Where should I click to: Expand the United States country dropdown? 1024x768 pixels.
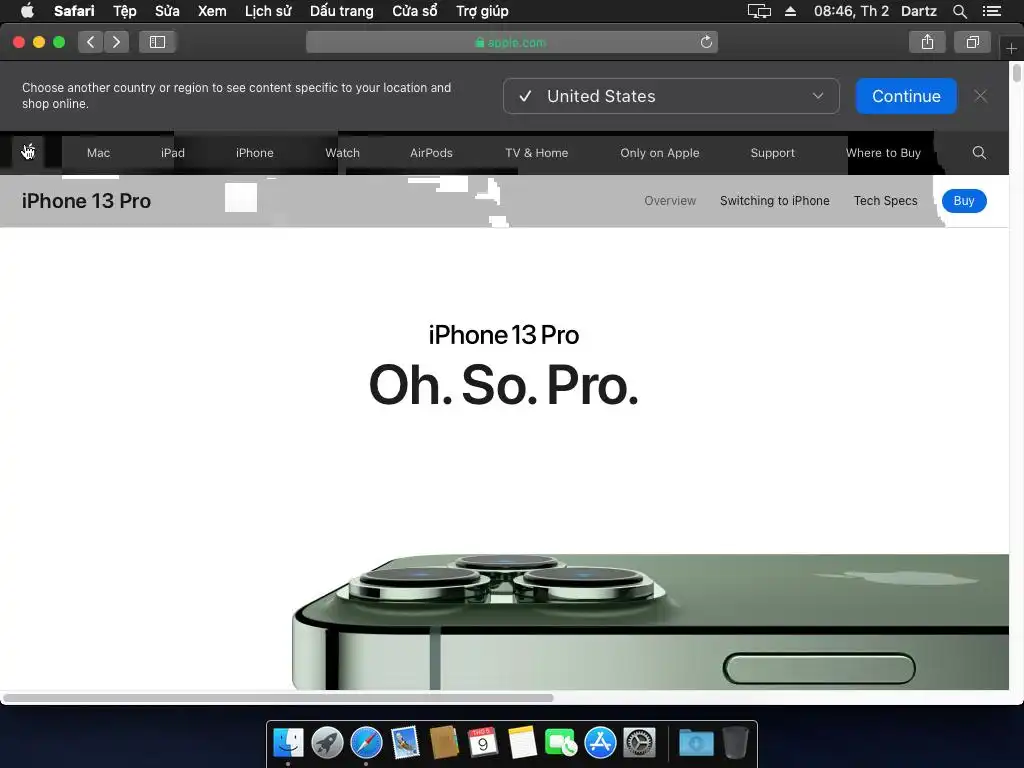pos(671,96)
